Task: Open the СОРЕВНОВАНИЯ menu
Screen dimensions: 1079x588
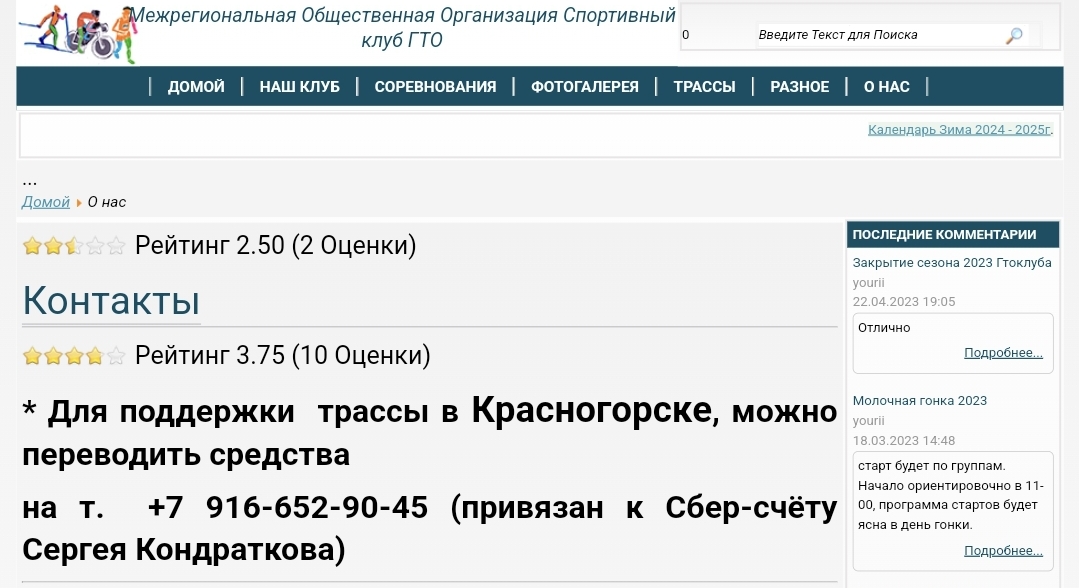Action: [435, 87]
